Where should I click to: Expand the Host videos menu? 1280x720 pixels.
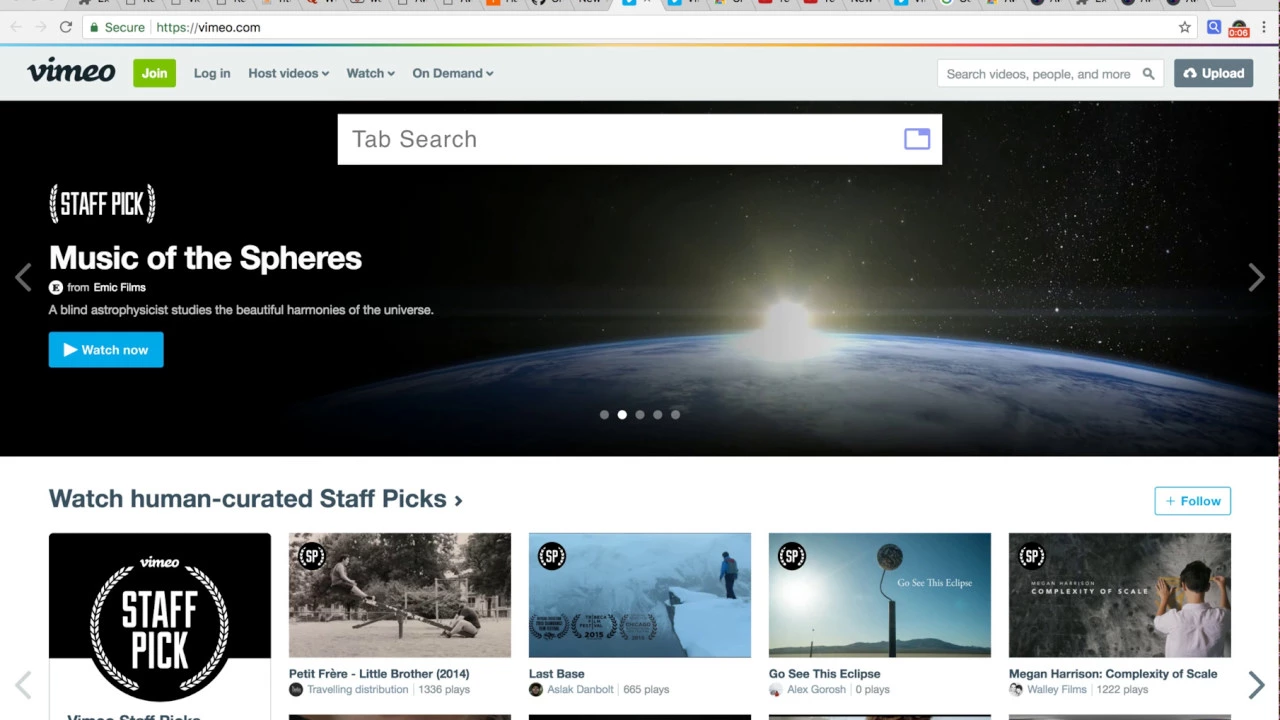[x=289, y=73]
